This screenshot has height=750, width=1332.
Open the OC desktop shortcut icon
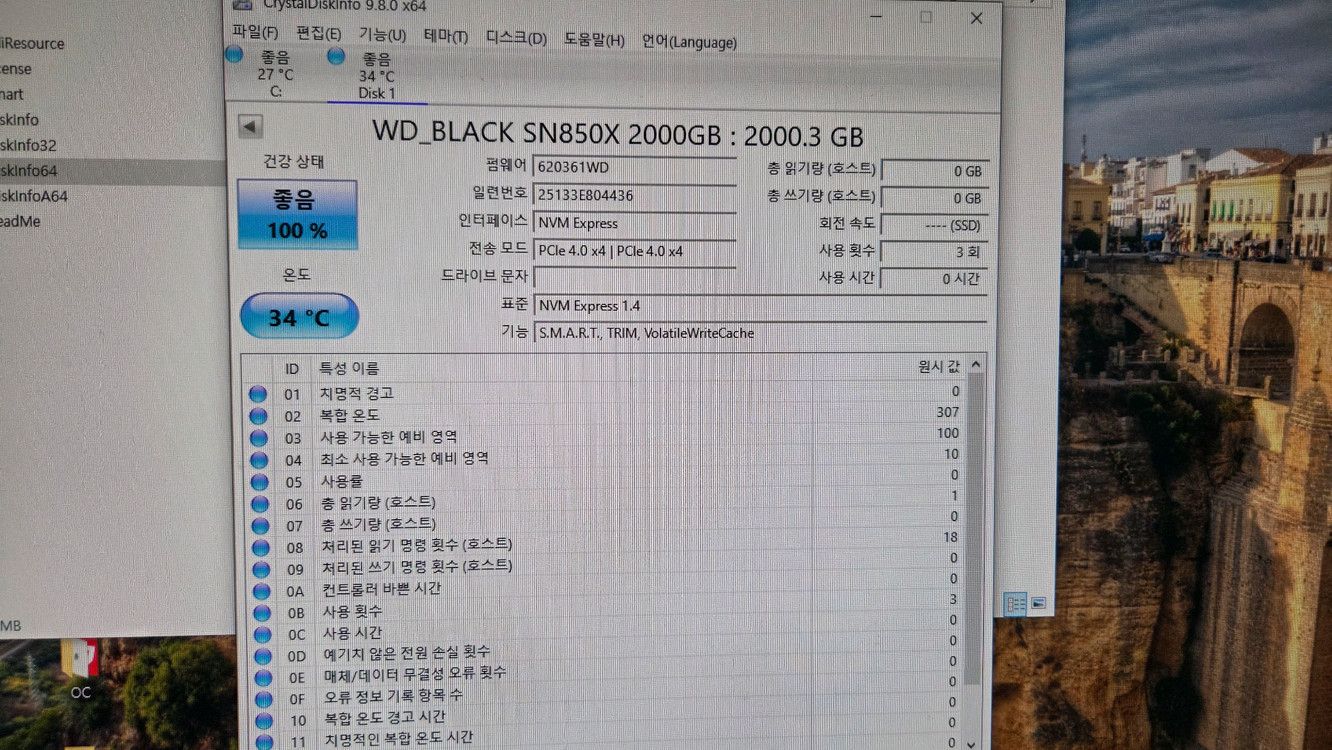80,670
